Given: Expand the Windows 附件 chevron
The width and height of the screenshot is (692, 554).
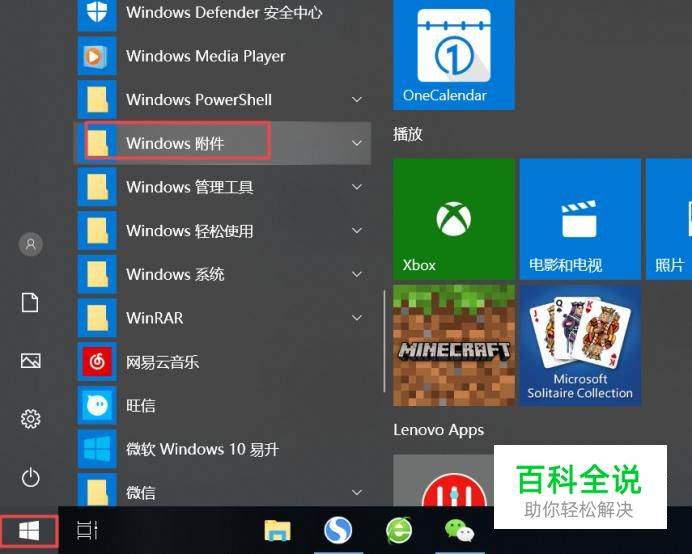Looking at the screenshot, I should tap(357, 143).
